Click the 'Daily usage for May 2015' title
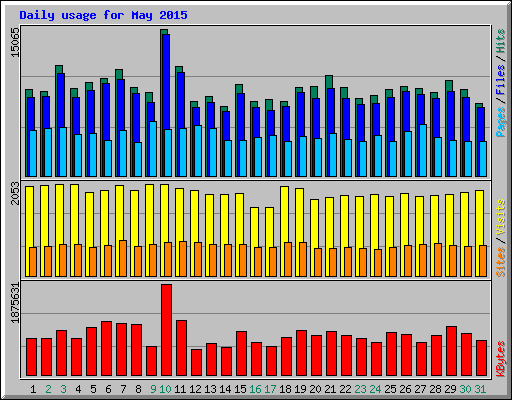The width and height of the screenshot is (512, 400). (x=103, y=15)
